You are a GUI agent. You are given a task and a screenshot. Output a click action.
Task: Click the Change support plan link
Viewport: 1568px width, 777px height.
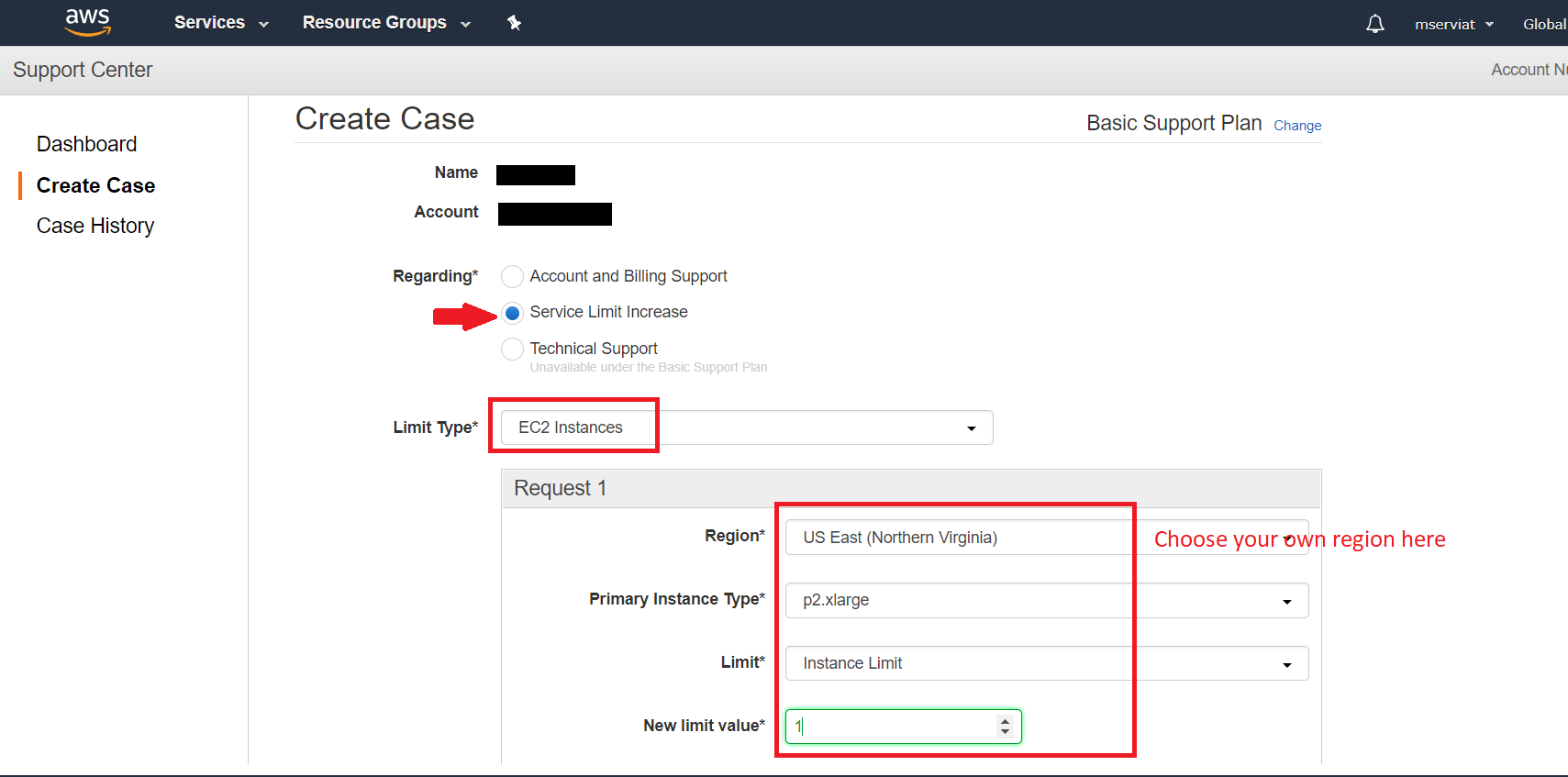click(1296, 126)
